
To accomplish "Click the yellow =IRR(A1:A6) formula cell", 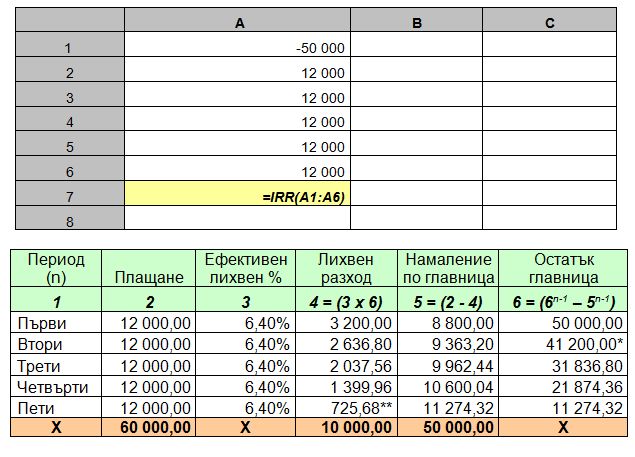I will pyautogui.click(x=238, y=194).
